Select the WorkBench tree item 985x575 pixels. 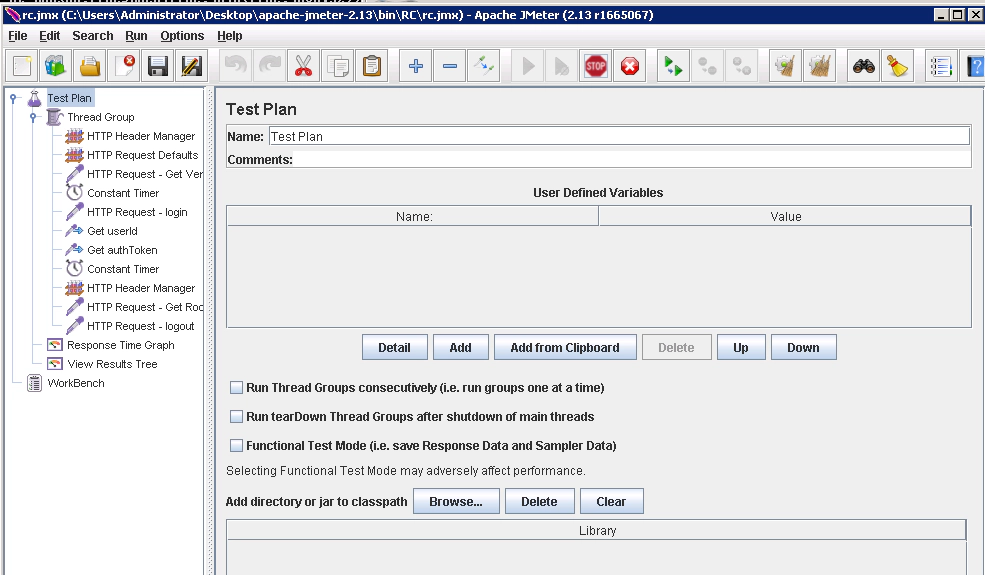pyautogui.click(x=75, y=383)
